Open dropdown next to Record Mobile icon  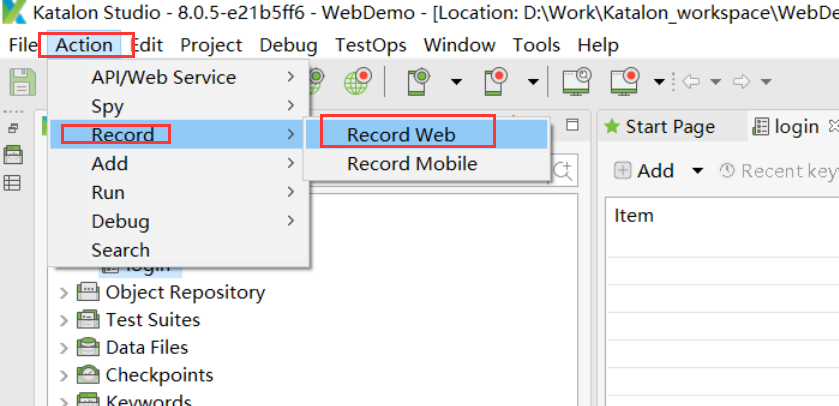(533, 82)
